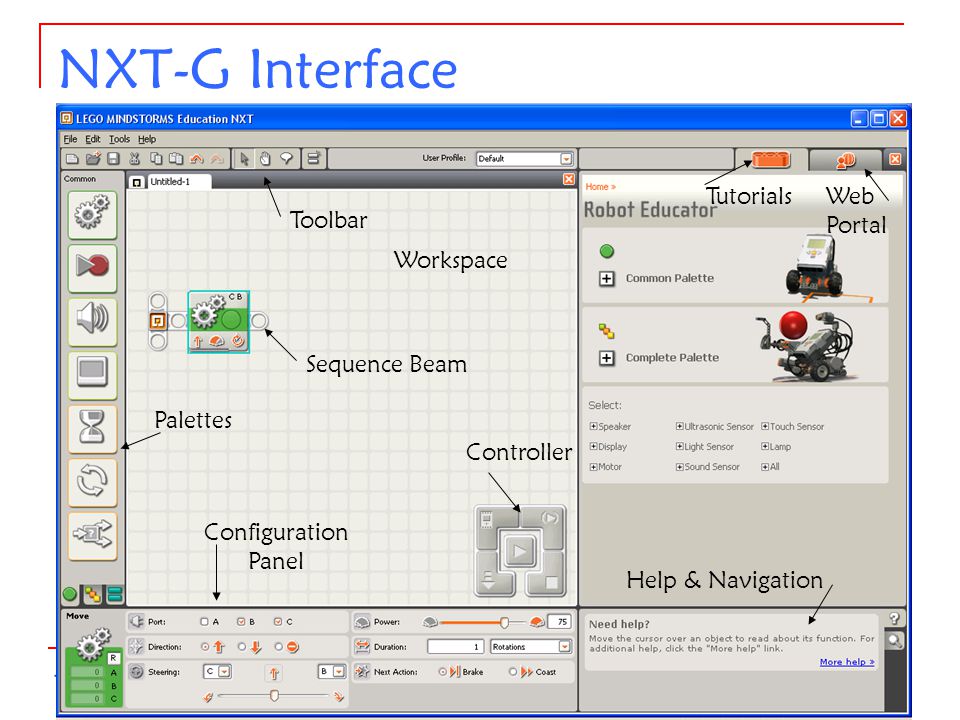
Task: Click the Stop button on the controller
Action: click(550, 582)
